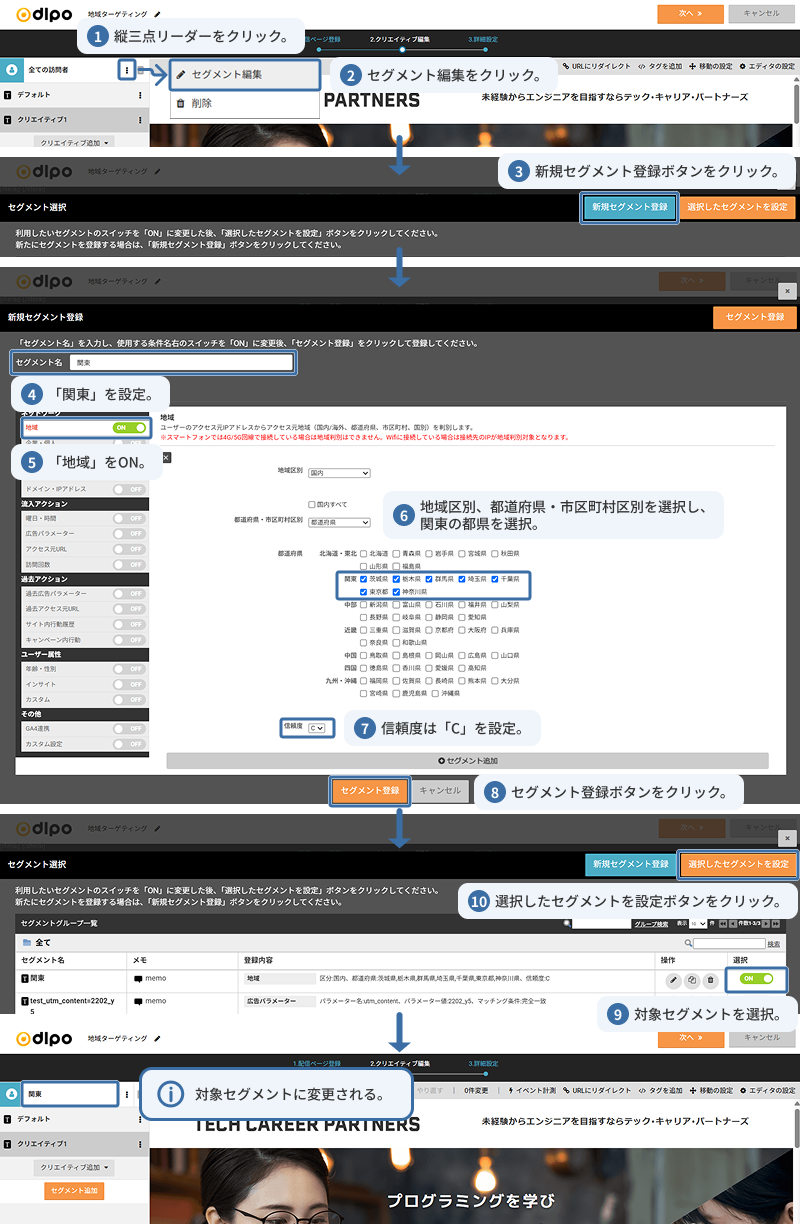Click the copy icon in the 関東 row
Image resolution: width=800 pixels, height=1224 pixels.
click(x=692, y=979)
